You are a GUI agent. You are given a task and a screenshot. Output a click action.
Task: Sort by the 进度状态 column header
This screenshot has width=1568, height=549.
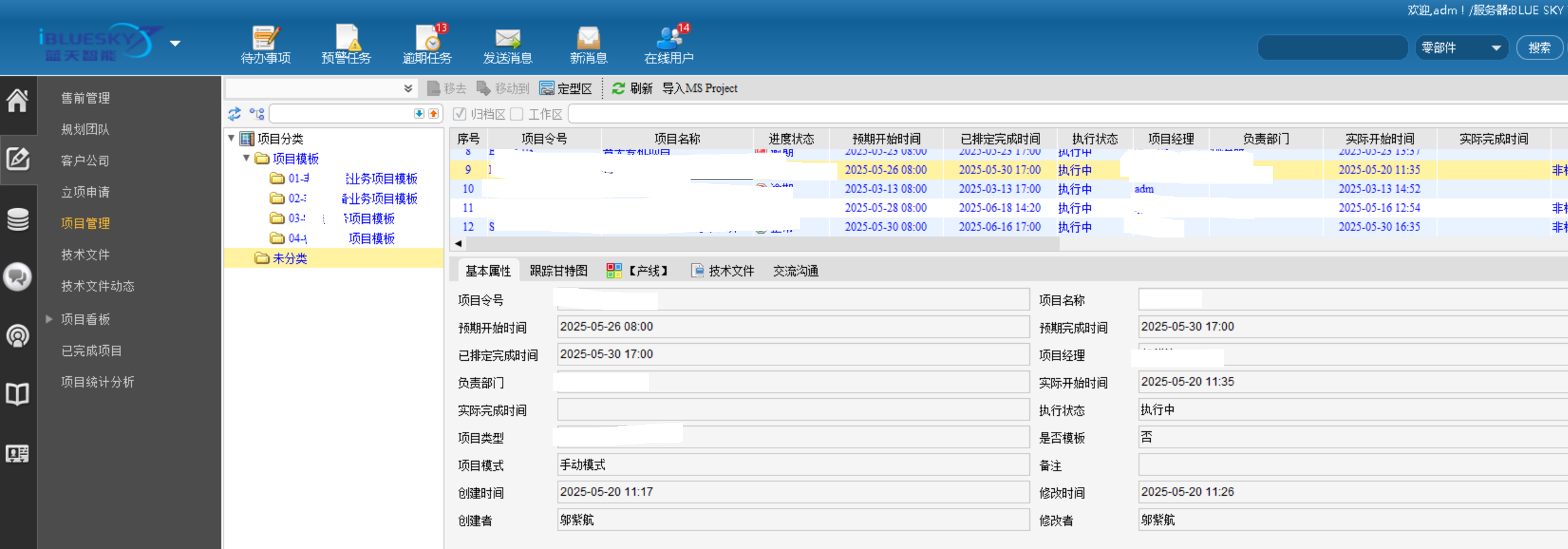pos(791,139)
